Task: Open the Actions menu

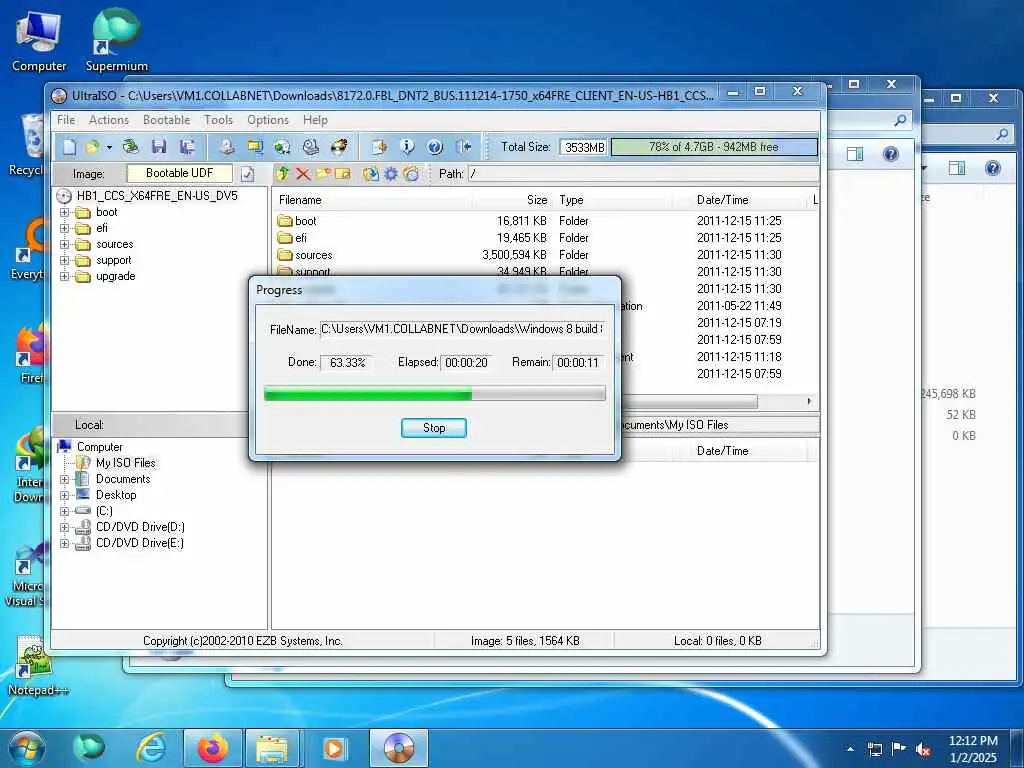Action: tap(108, 120)
